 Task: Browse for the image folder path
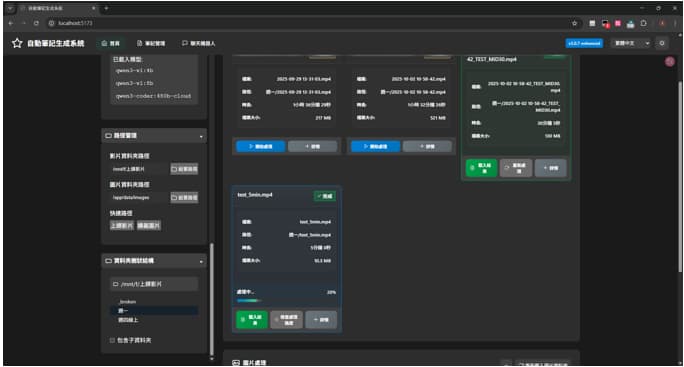click(184, 198)
